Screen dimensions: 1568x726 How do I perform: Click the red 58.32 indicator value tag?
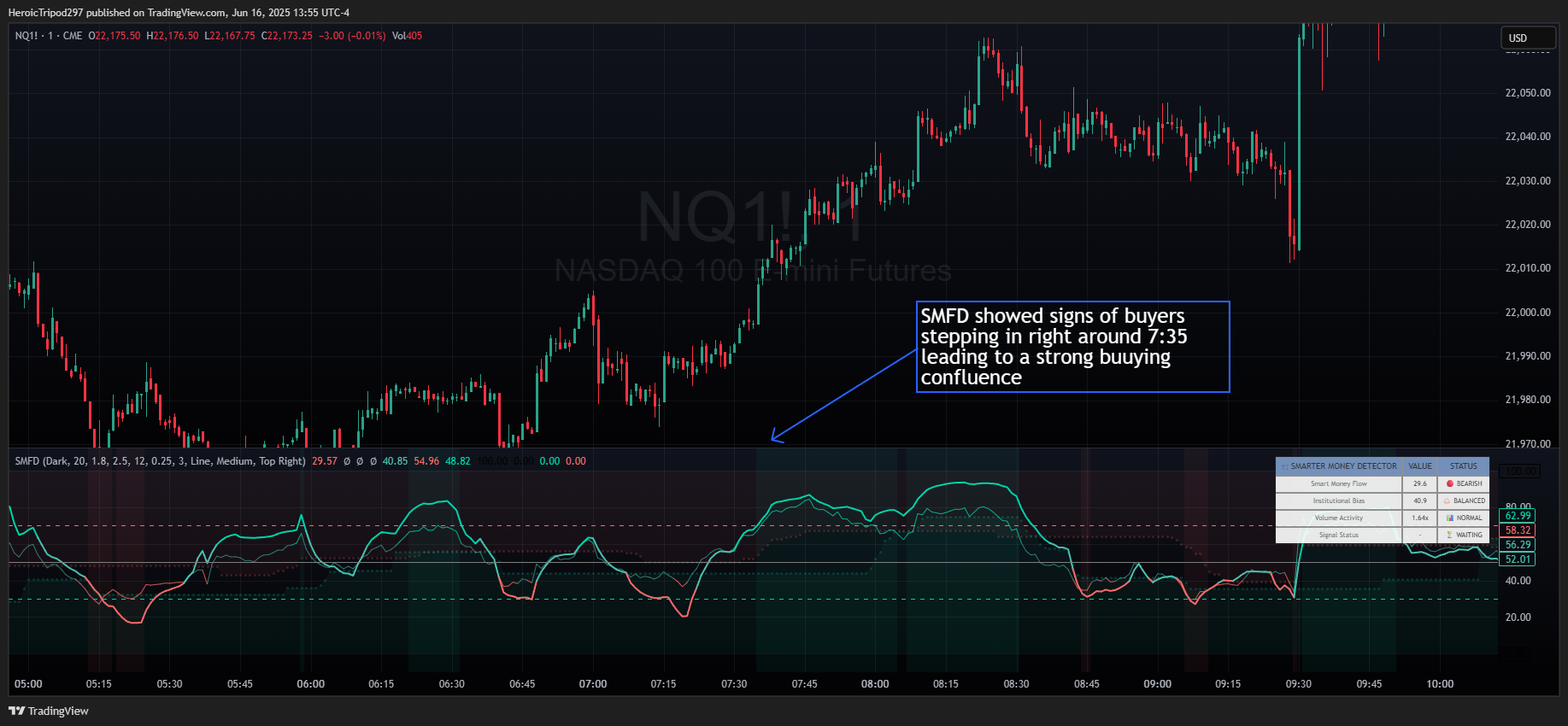coord(1518,530)
